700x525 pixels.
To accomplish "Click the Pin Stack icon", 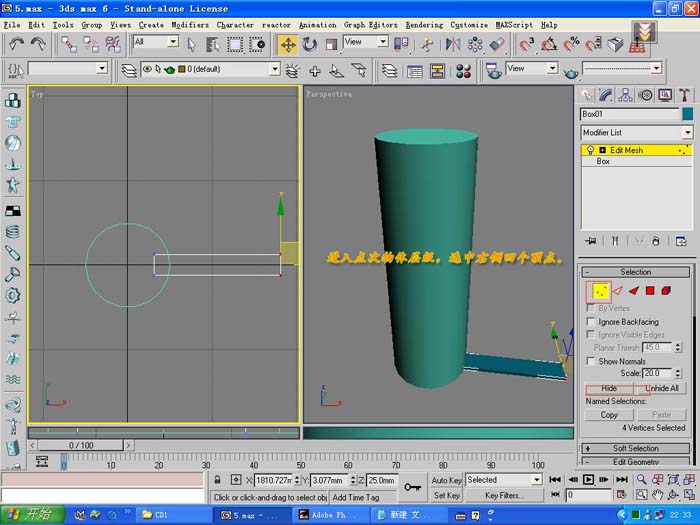I will pyautogui.click(x=591, y=241).
